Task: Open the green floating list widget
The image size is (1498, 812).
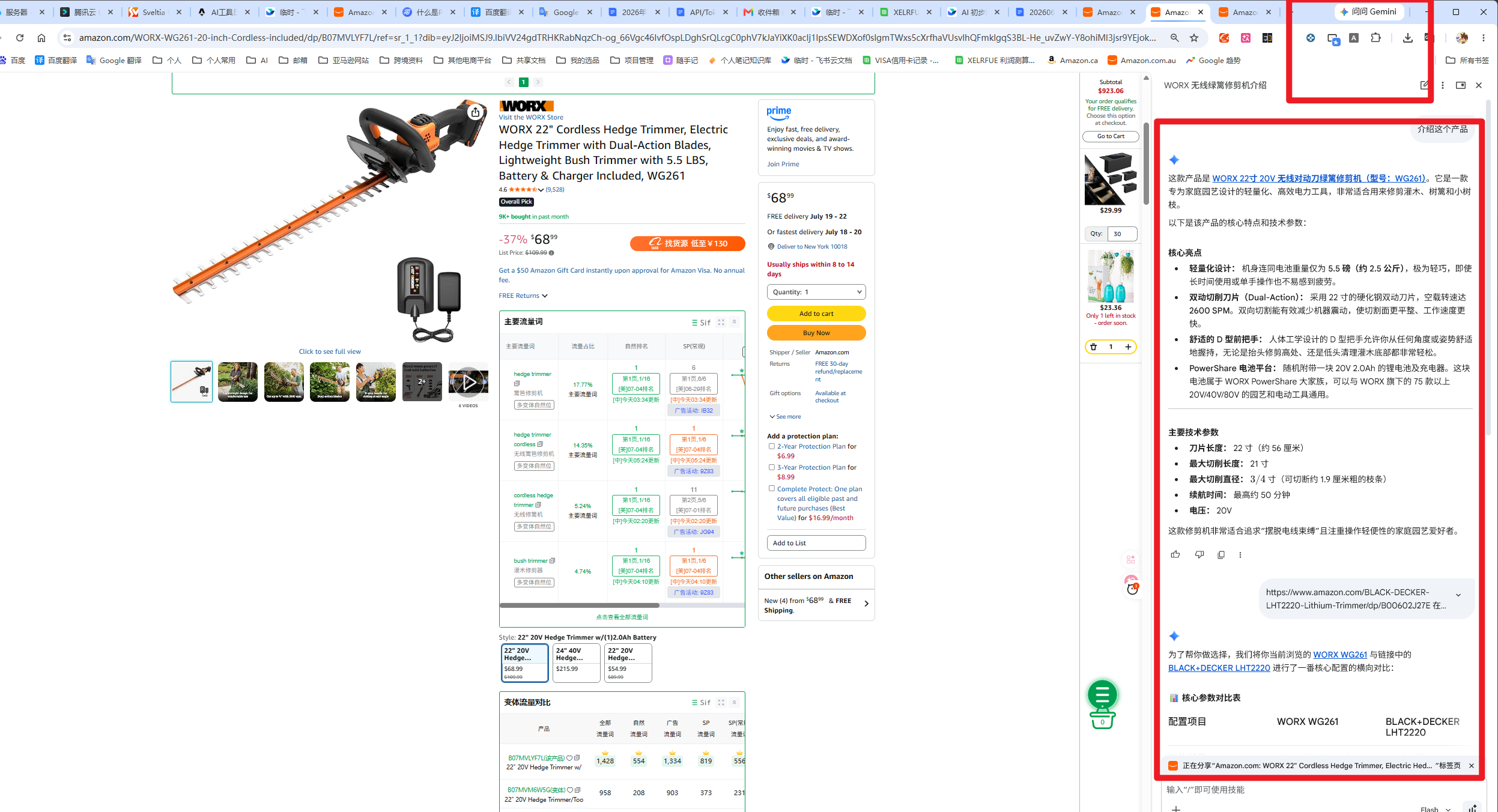Action: [1102, 695]
